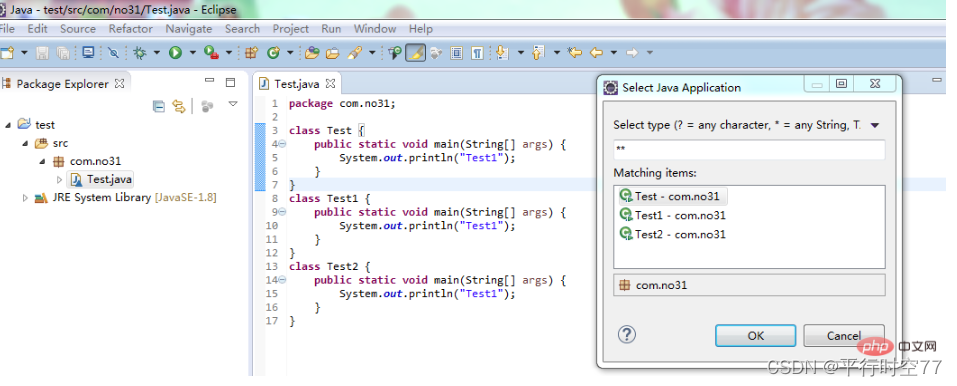
Task: Click the Previous Annotation up-arrow icon
Action: pos(538,53)
